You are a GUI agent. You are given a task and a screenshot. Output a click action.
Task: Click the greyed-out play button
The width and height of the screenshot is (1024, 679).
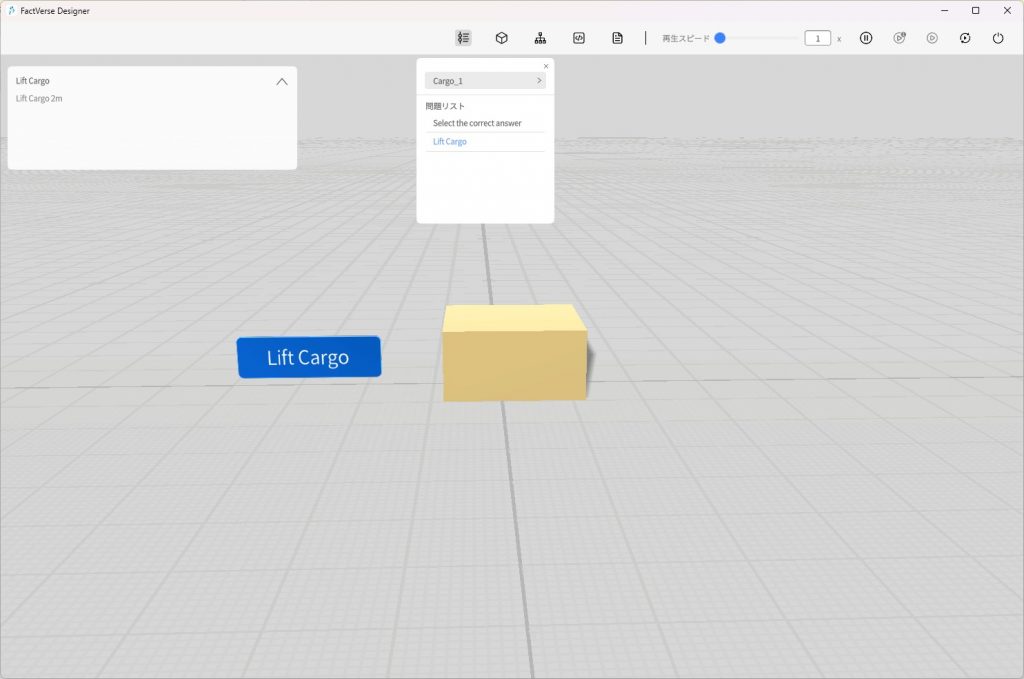pos(932,38)
